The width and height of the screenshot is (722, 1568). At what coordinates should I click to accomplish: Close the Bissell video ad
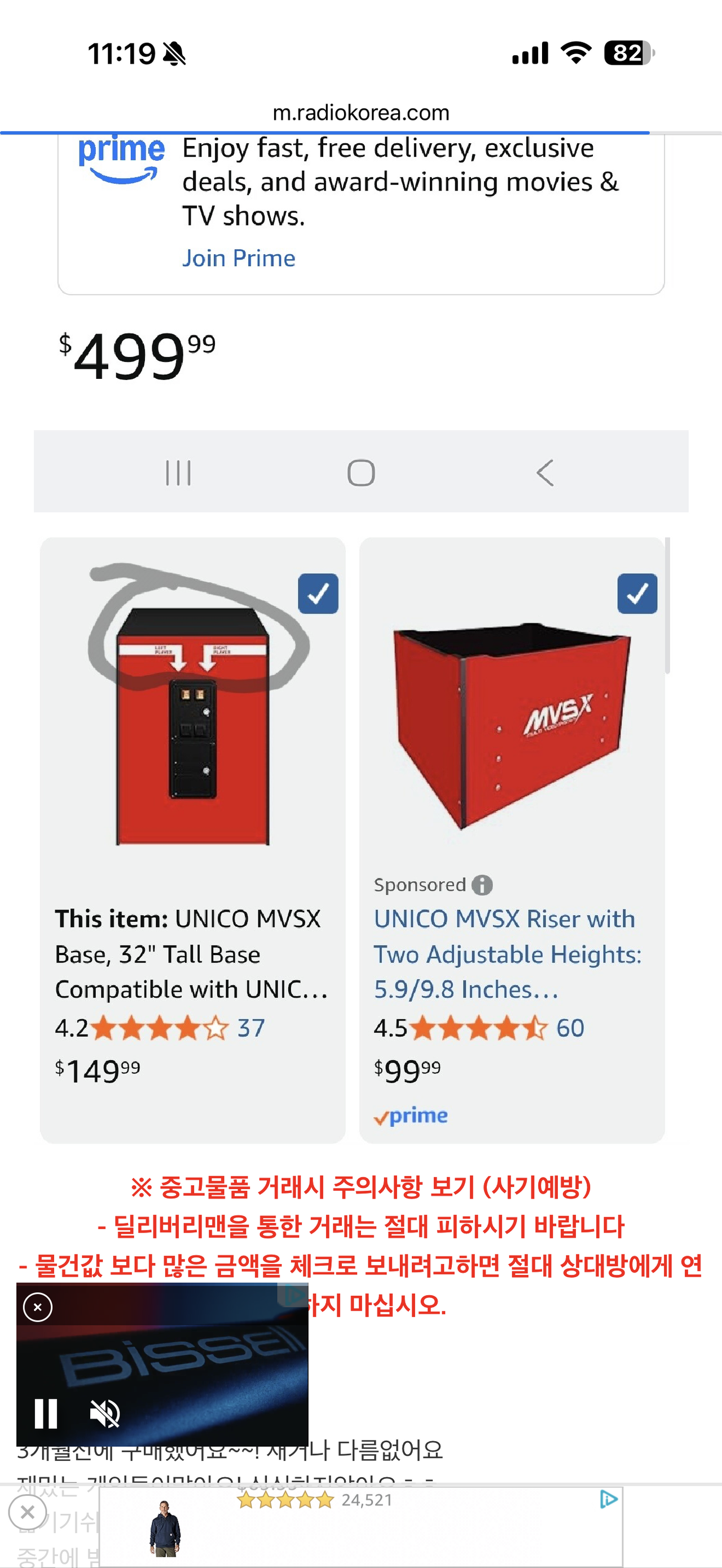(38, 1307)
